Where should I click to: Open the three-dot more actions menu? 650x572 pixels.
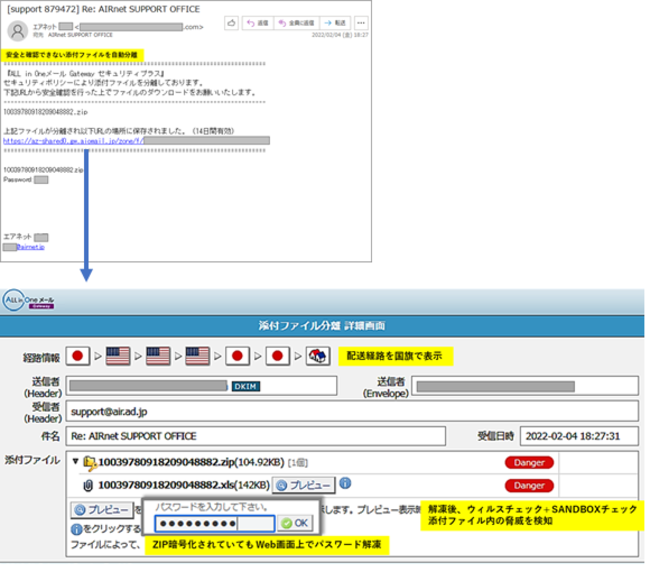pos(361,23)
